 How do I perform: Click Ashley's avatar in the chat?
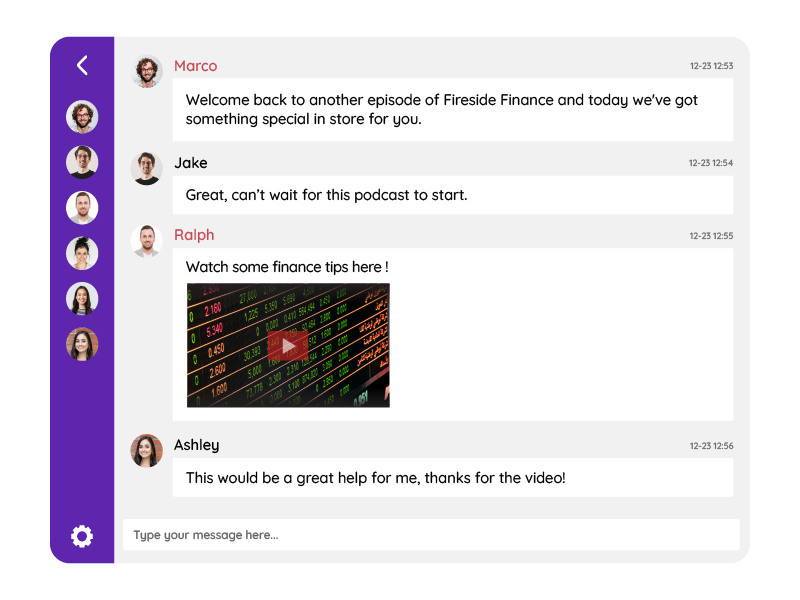pyautogui.click(x=147, y=450)
